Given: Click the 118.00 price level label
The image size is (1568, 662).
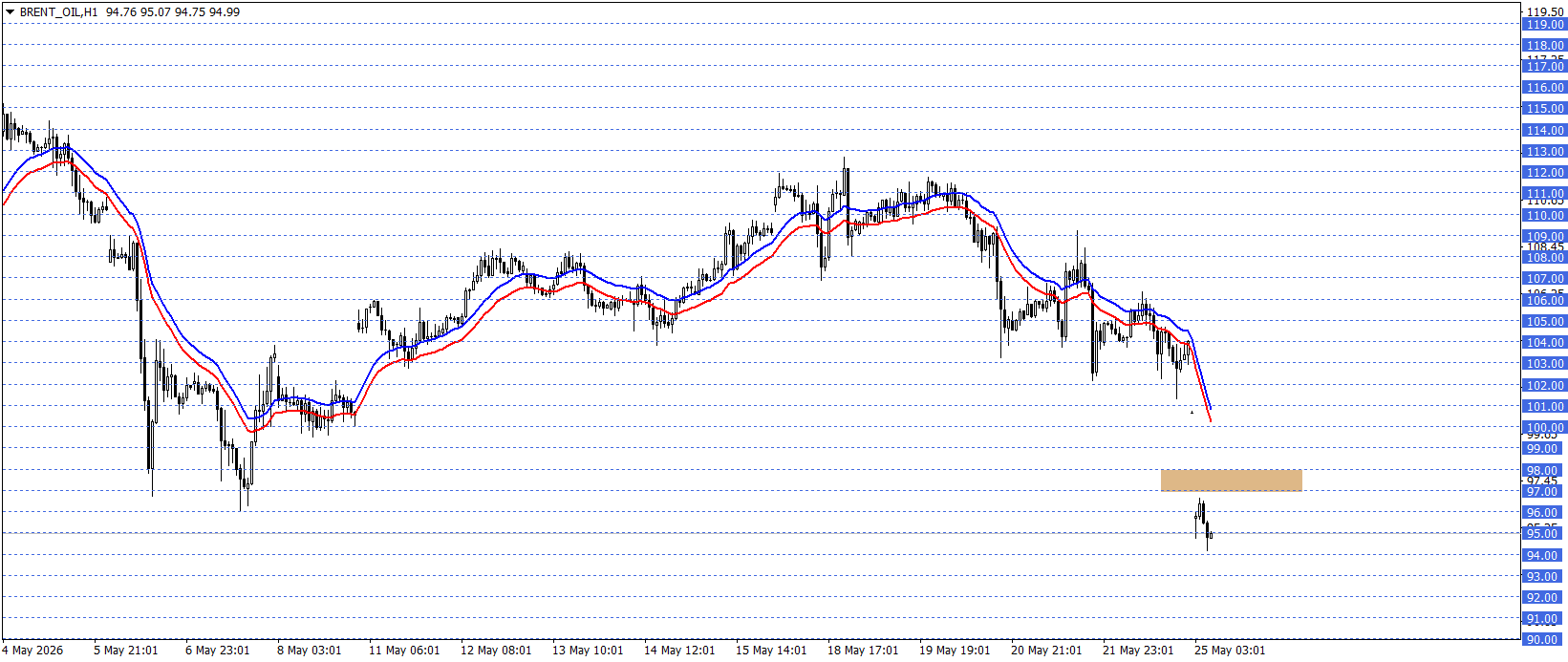Looking at the screenshot, I should (1544, 46).
